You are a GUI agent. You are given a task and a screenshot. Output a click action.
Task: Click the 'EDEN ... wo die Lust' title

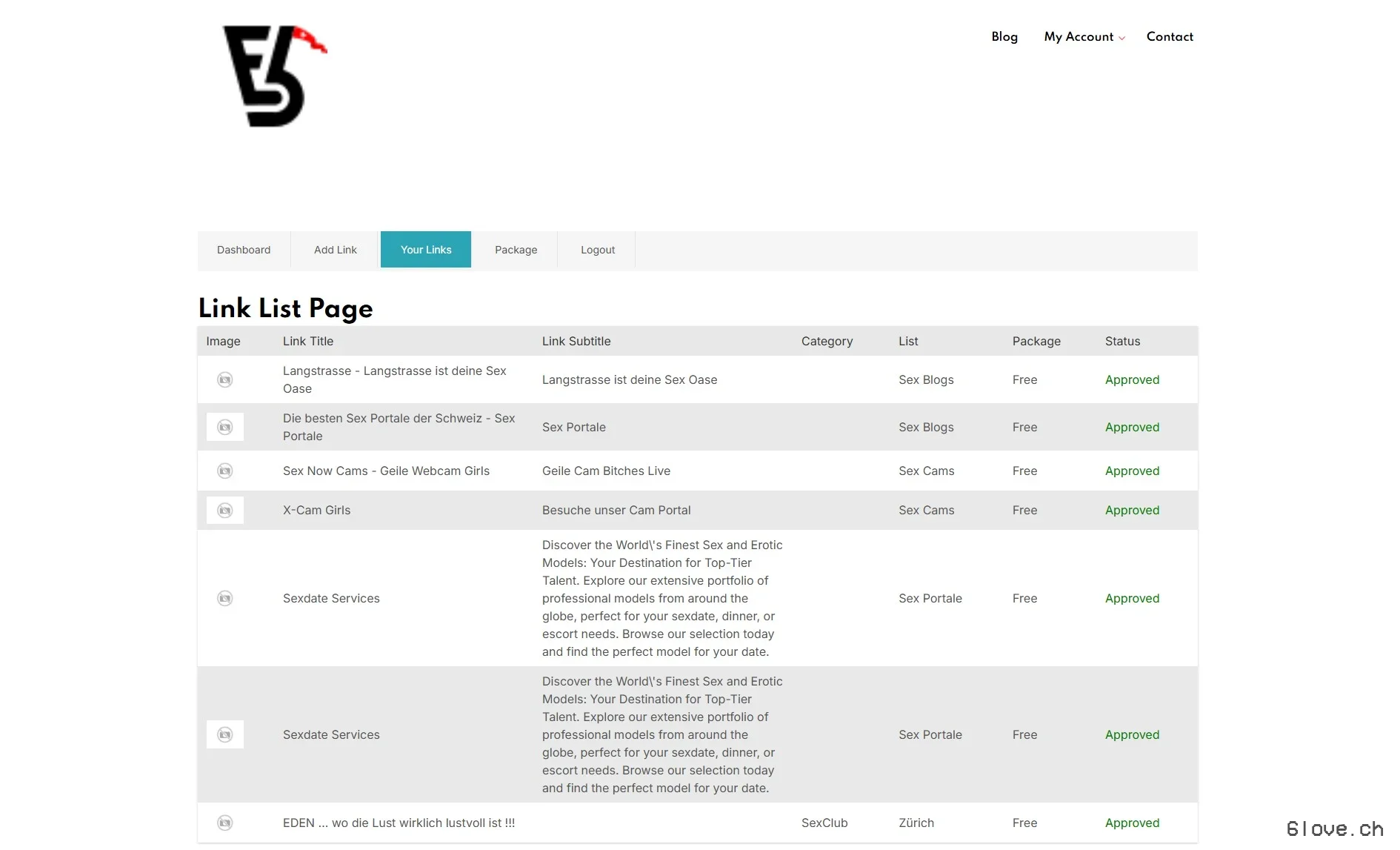click(399, 823)
